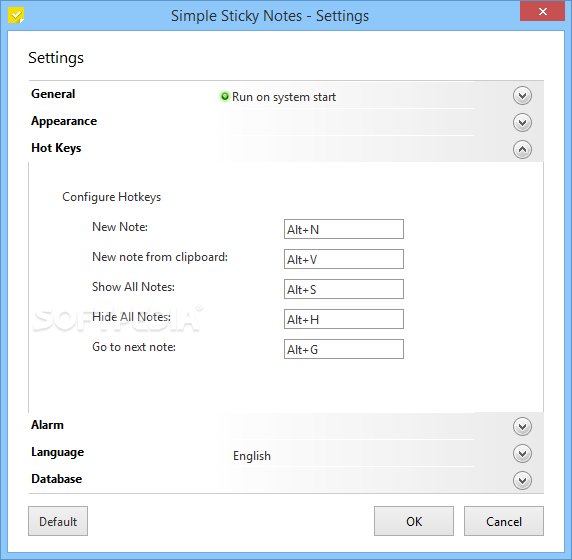
Task: Click the Run on system start text
Action: tap(284, 97)
